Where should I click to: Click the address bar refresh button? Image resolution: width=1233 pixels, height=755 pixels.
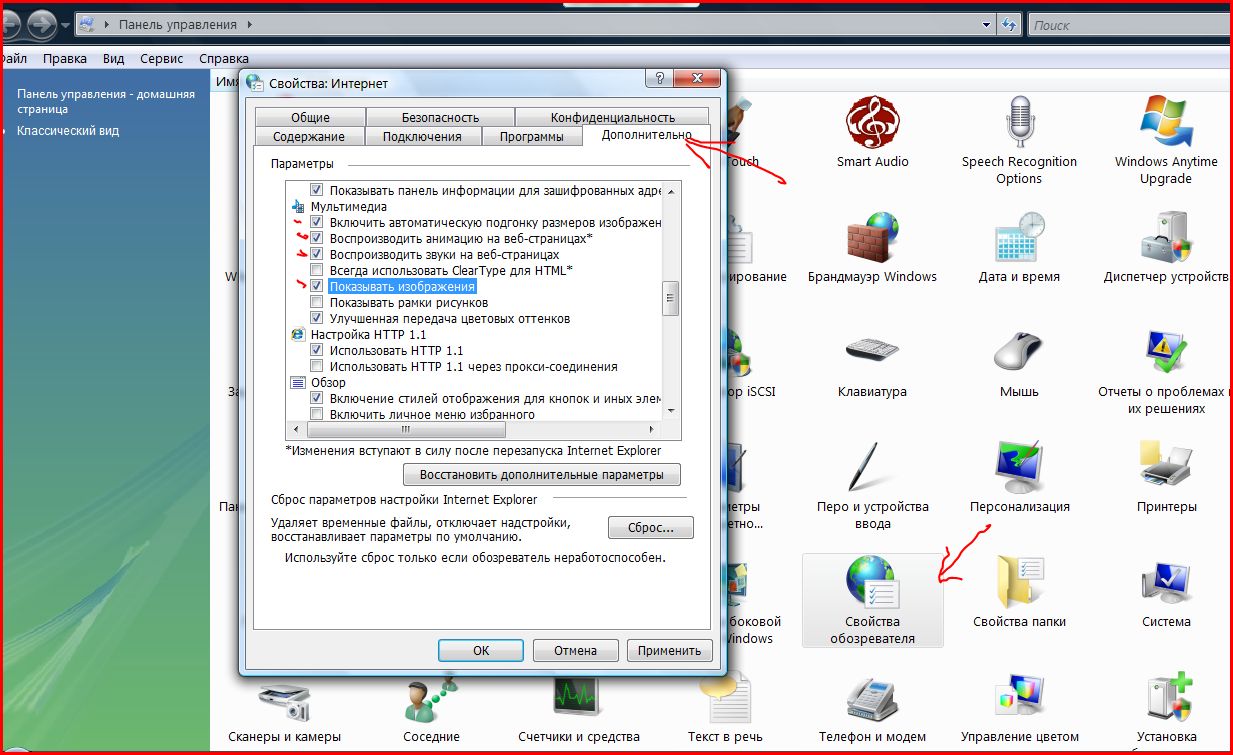(1009, 24)
